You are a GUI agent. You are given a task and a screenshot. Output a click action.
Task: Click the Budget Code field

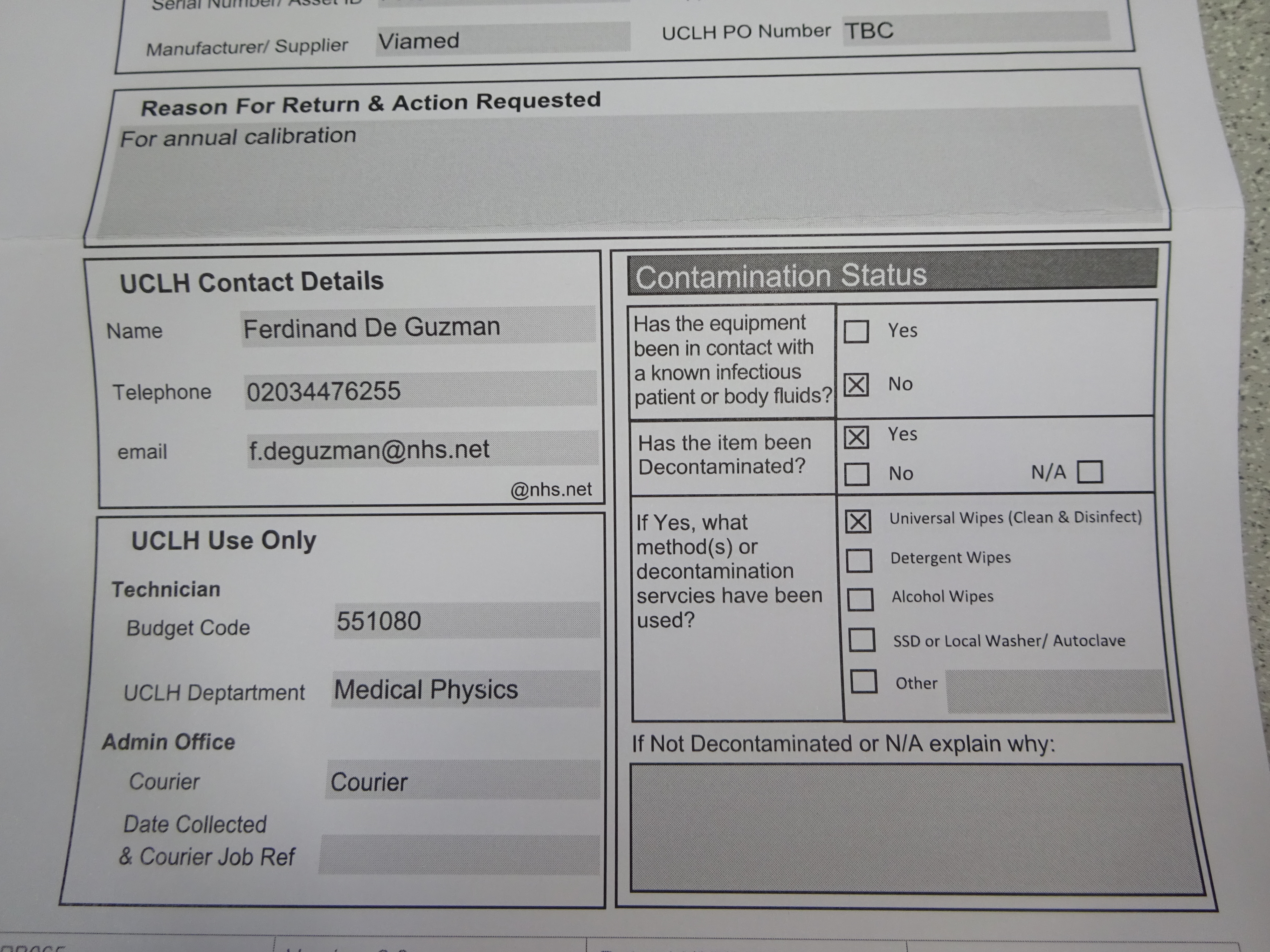click(x=466, y=620)
